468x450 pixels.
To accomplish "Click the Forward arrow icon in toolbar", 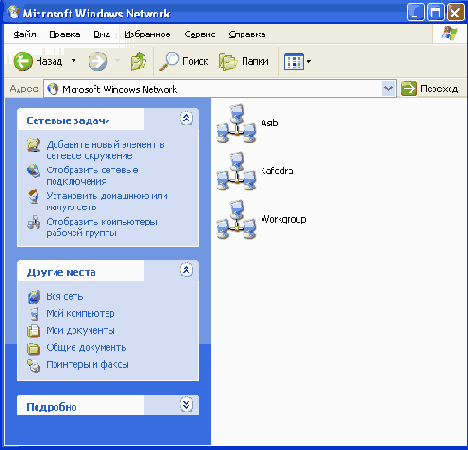I will [98, 61].
